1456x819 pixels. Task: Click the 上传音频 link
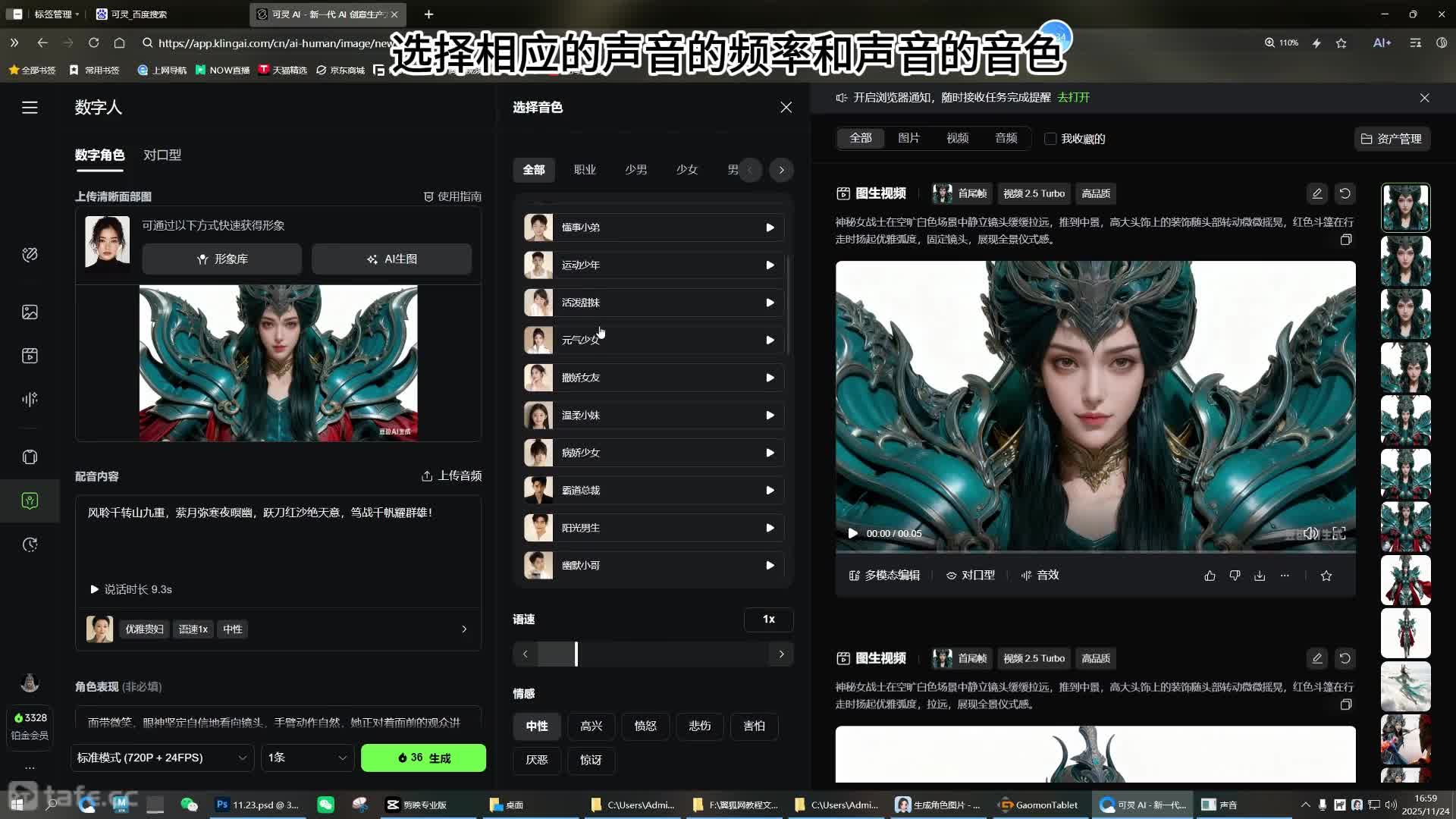(452, 476)
